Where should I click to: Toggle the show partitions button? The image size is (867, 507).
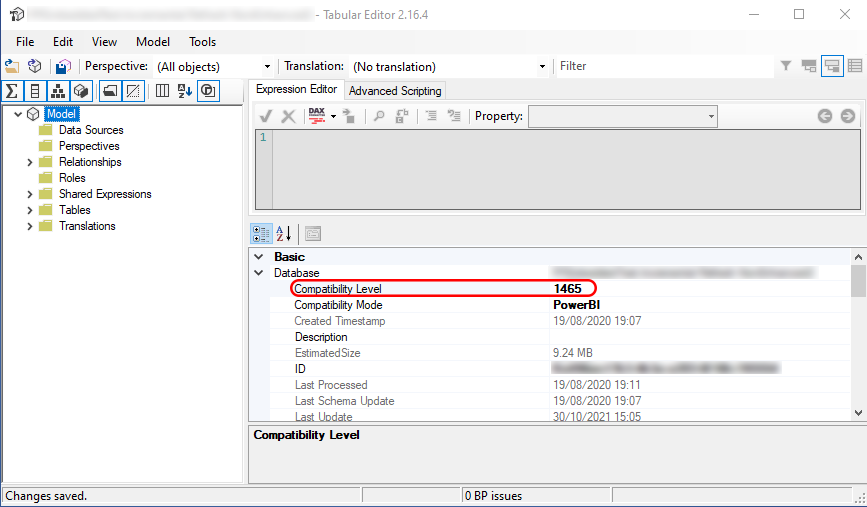tap(81, 91)
